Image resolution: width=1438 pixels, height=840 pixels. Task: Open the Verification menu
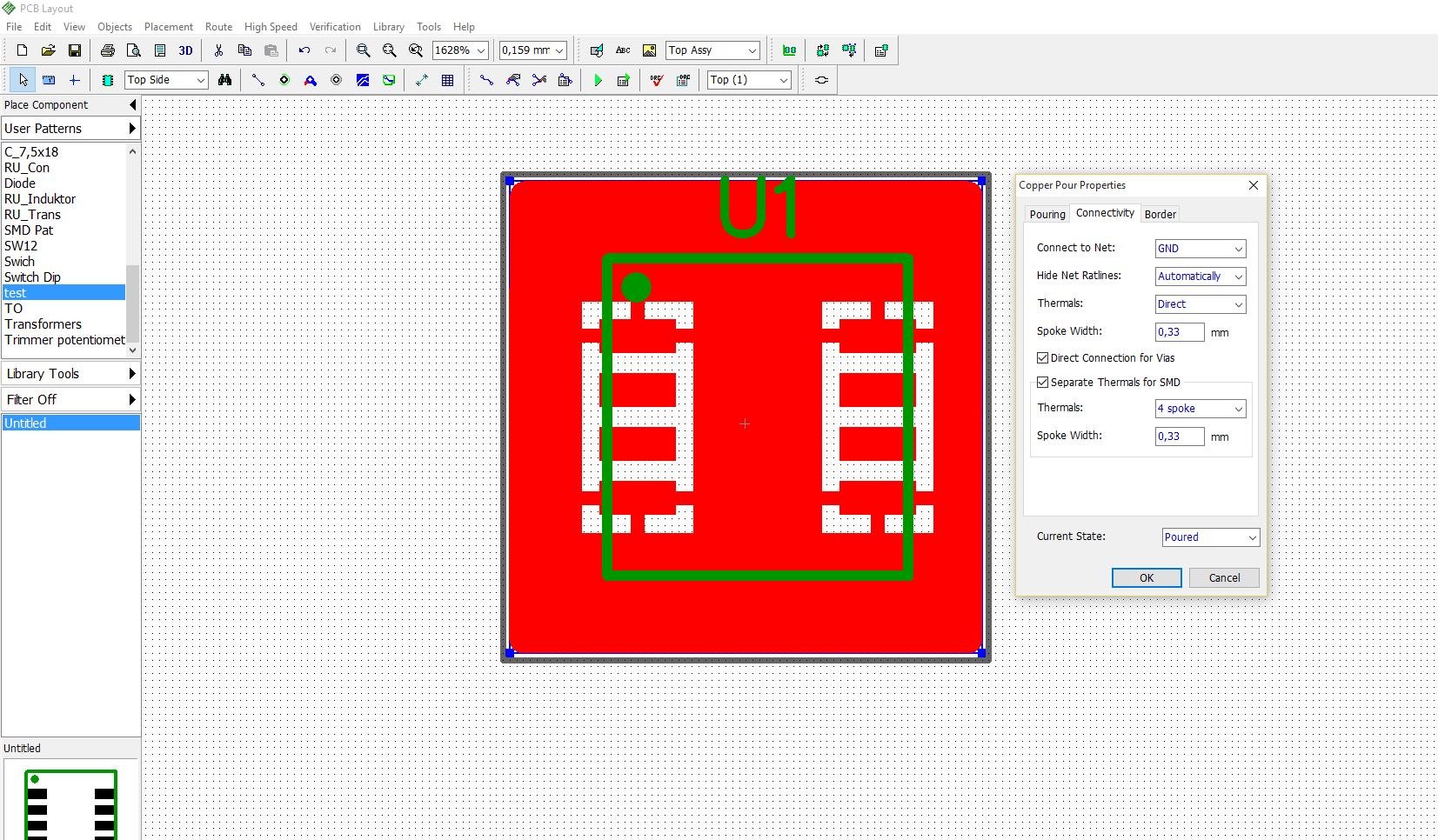[x=335, y=27]
